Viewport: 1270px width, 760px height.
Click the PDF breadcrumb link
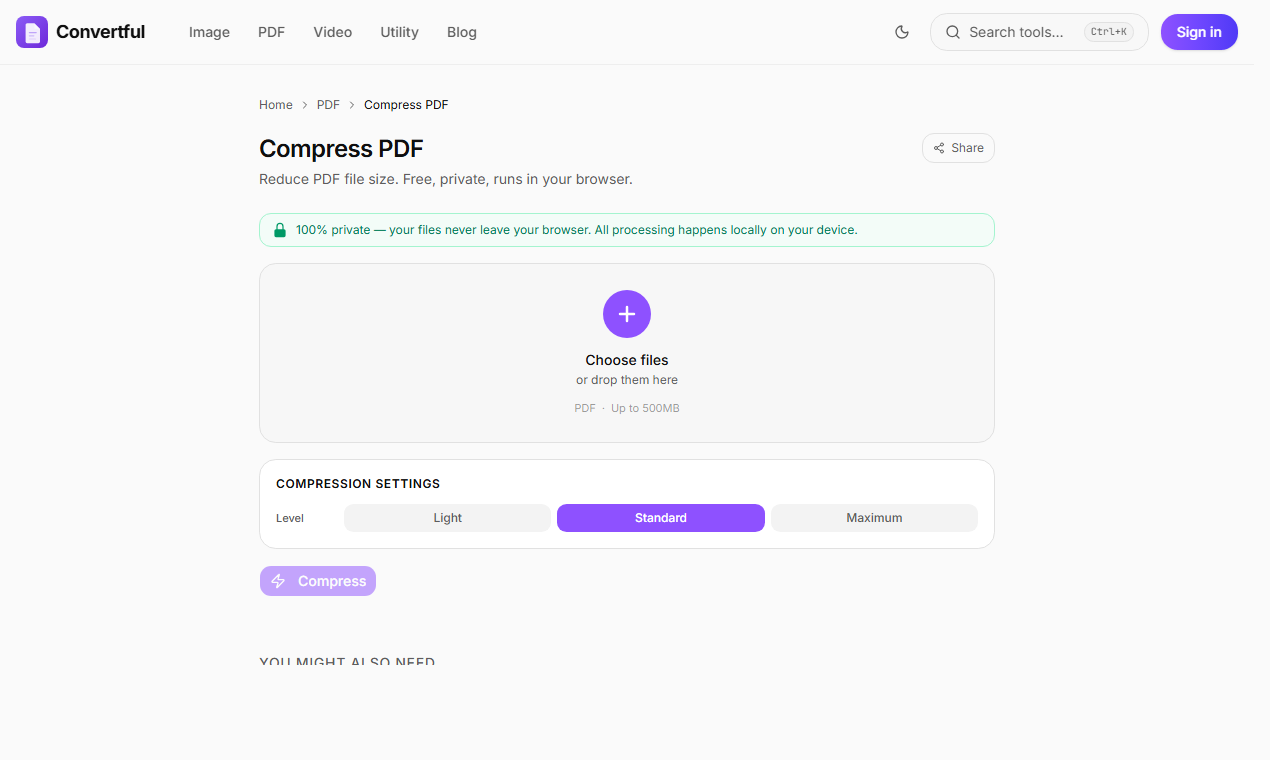[328, 105]
